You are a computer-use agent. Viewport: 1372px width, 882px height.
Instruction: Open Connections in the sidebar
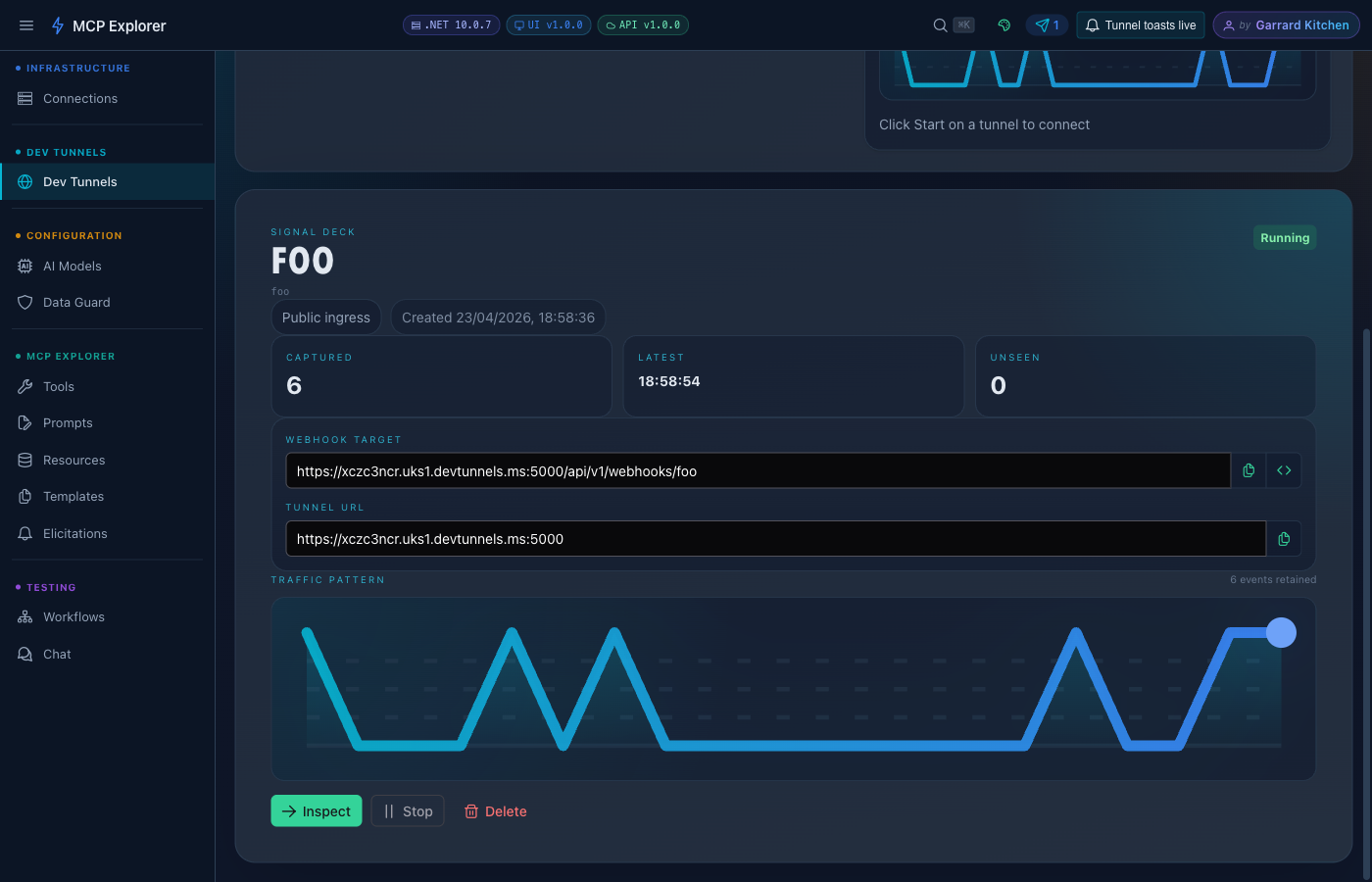pos(107,99)
